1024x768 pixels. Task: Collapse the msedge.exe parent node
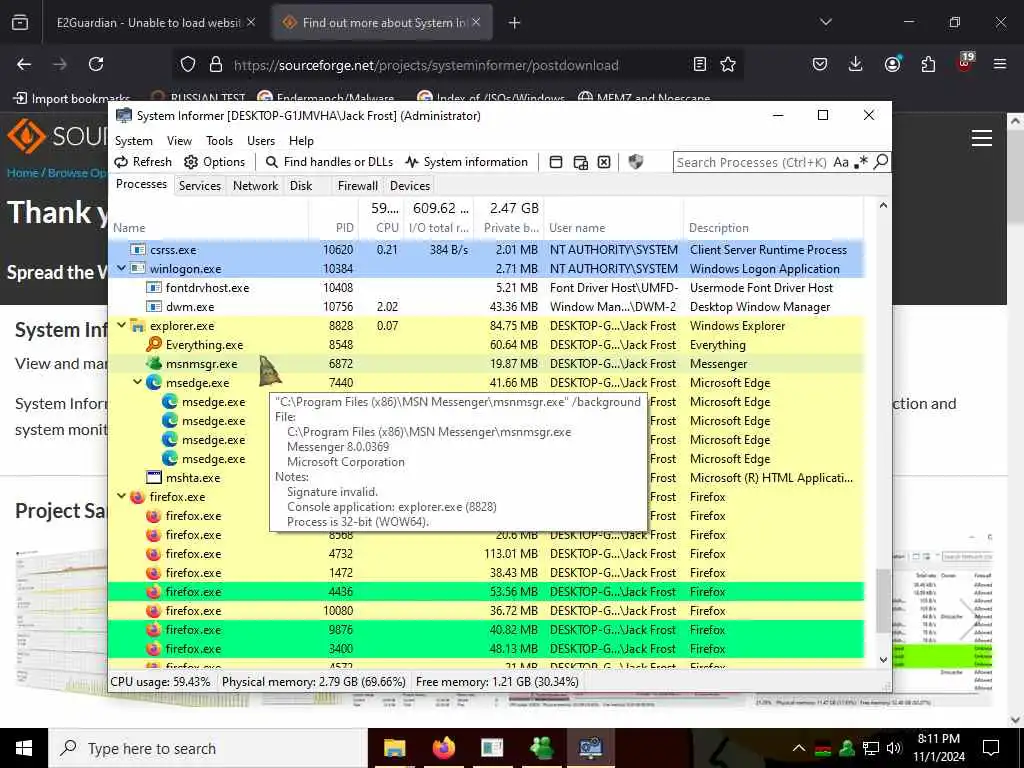click(137, 382)
